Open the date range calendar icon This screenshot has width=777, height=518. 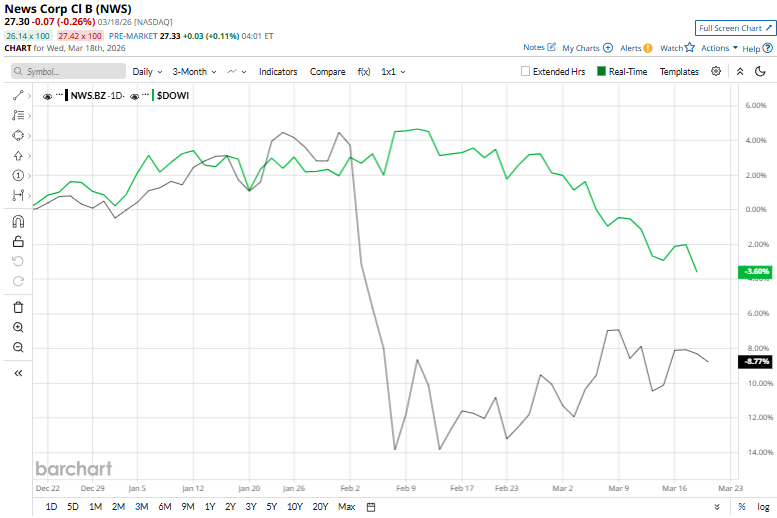[371, 507]
